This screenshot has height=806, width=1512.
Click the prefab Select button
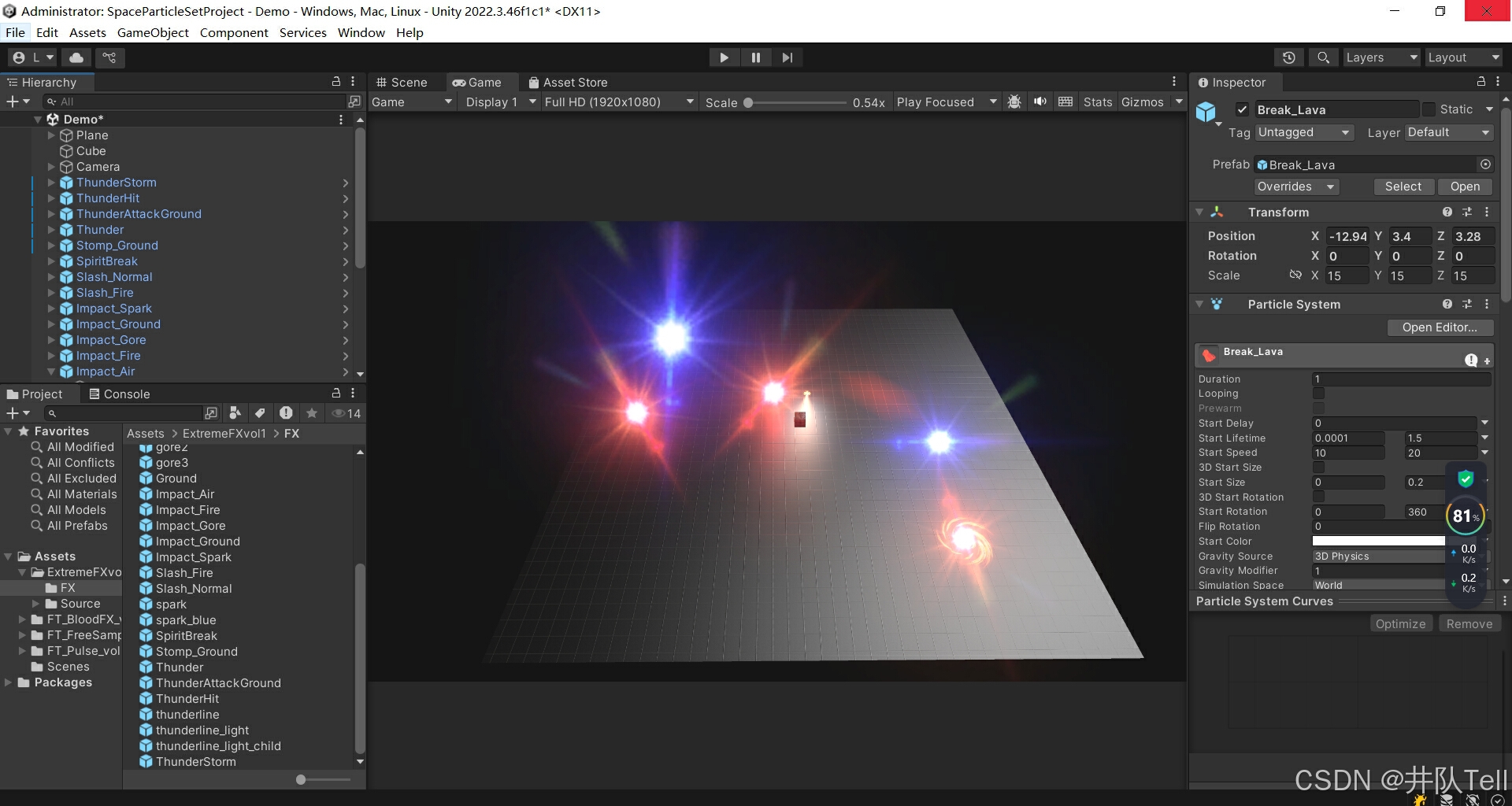1403,187
